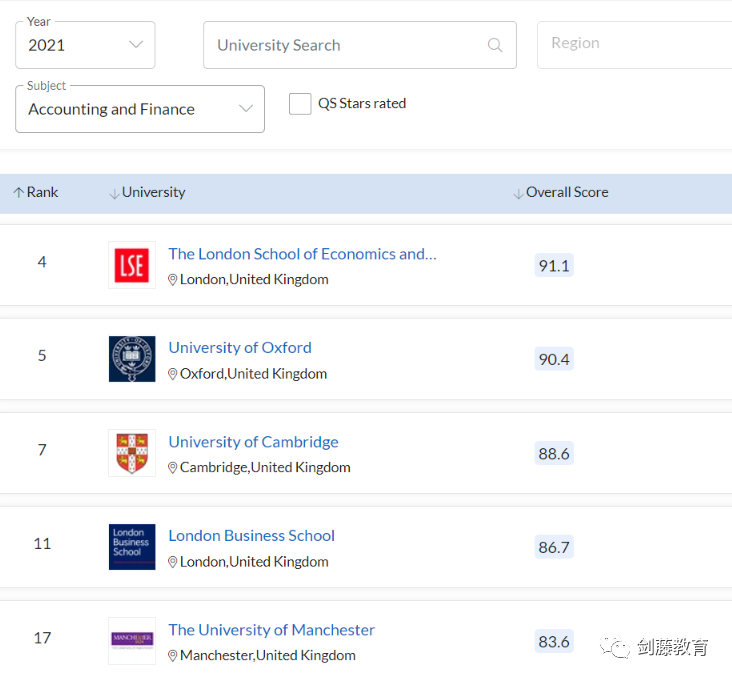Click the London Business School logo
Viewport: 732px width, 680px height.
click(132, 547)
